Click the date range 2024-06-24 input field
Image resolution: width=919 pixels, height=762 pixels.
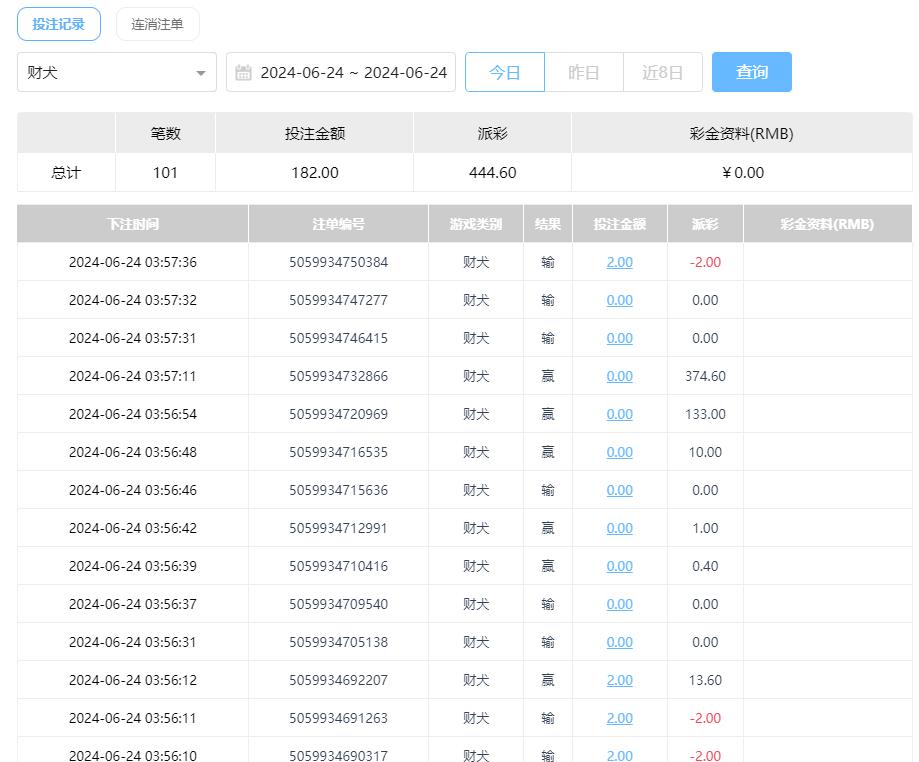pos(353,73)
